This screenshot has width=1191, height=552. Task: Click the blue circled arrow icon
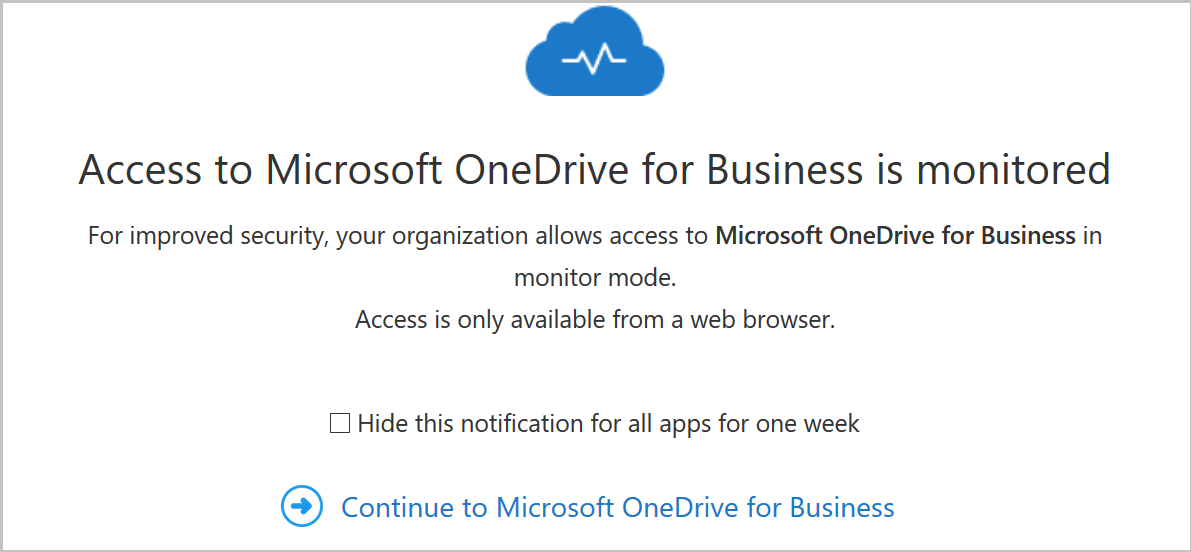click(x=301, y=506)
